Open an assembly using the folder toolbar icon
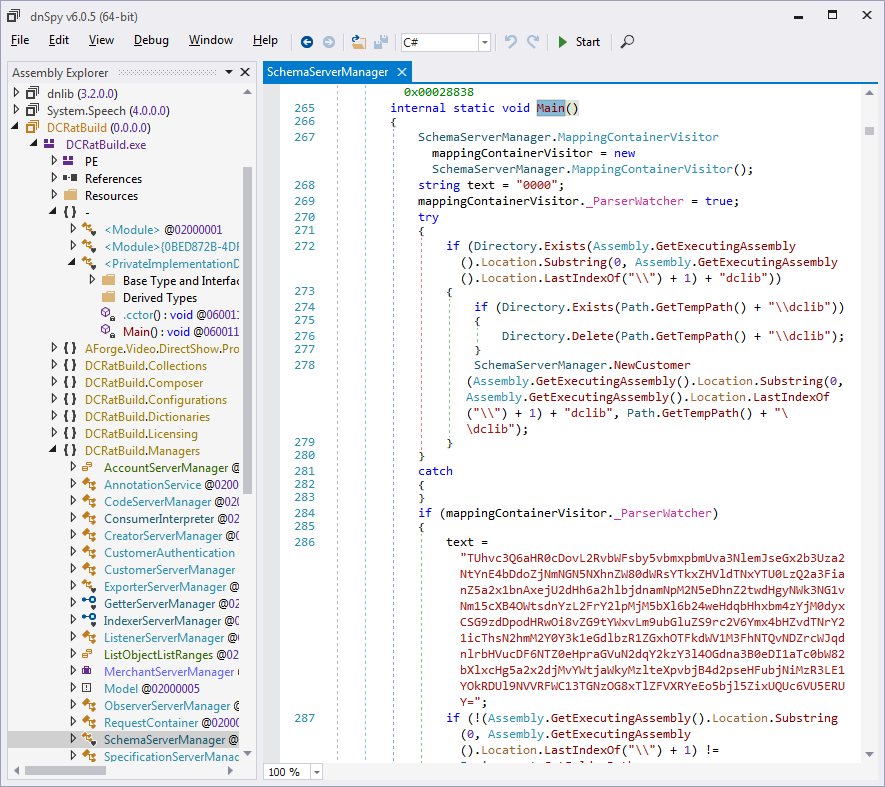The image size is (885, 787). [x=358, y=42]
